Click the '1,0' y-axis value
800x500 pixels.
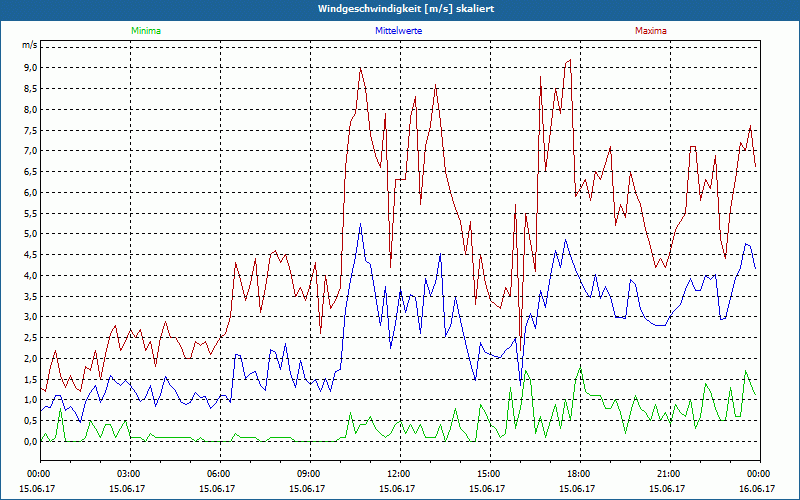pos(31,401)
